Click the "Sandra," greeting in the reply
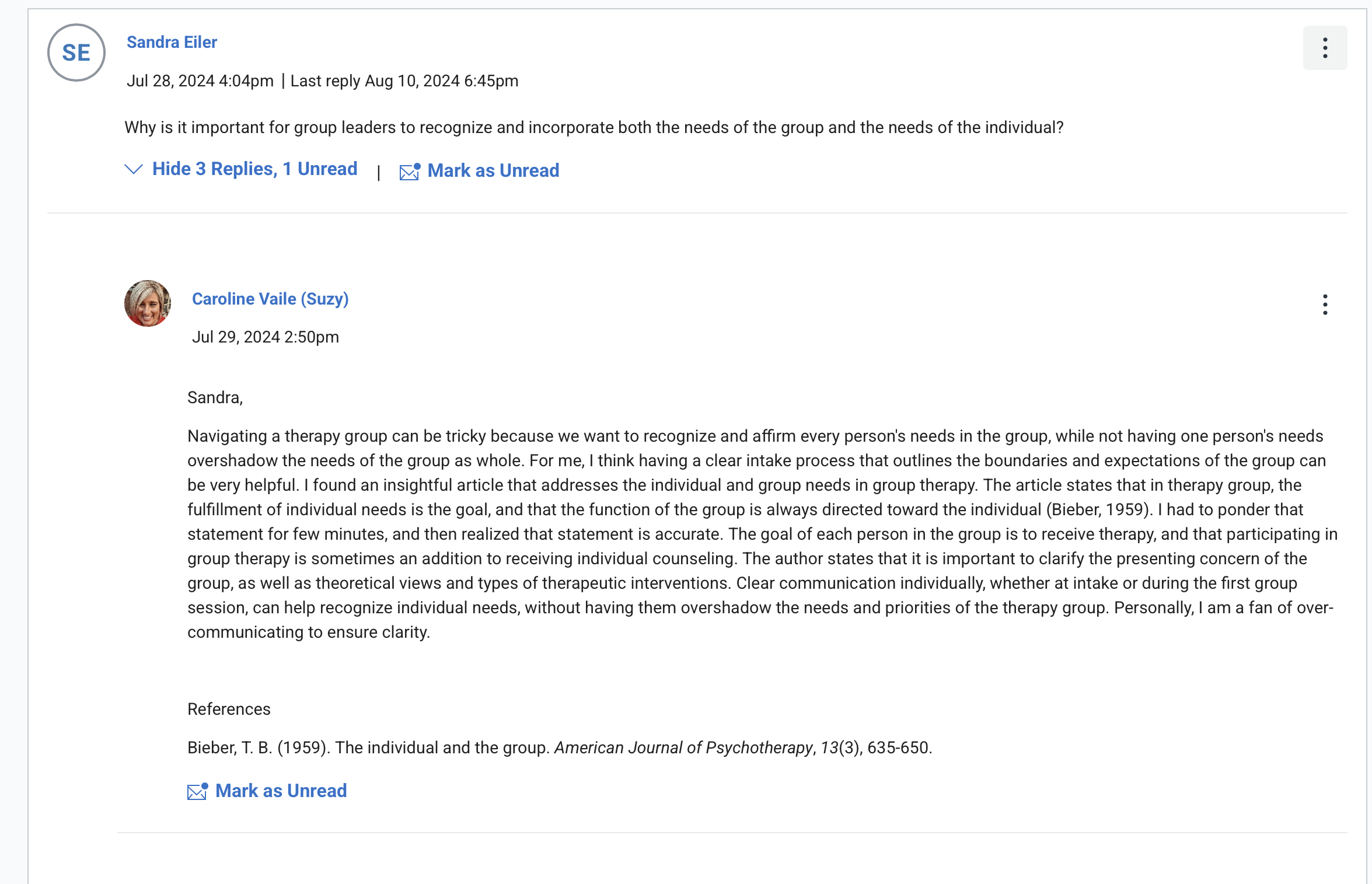1372x884 pixels. coord(215,398)
